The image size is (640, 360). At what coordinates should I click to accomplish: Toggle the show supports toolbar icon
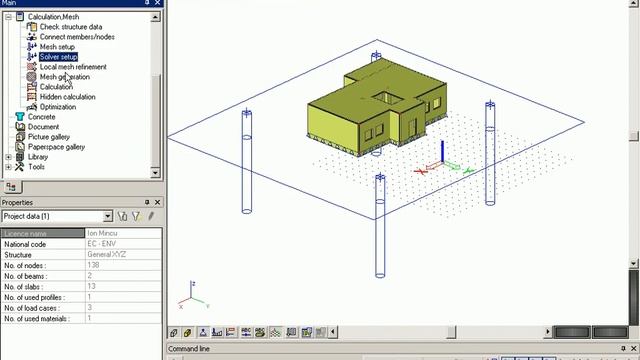tap(203, 333)
